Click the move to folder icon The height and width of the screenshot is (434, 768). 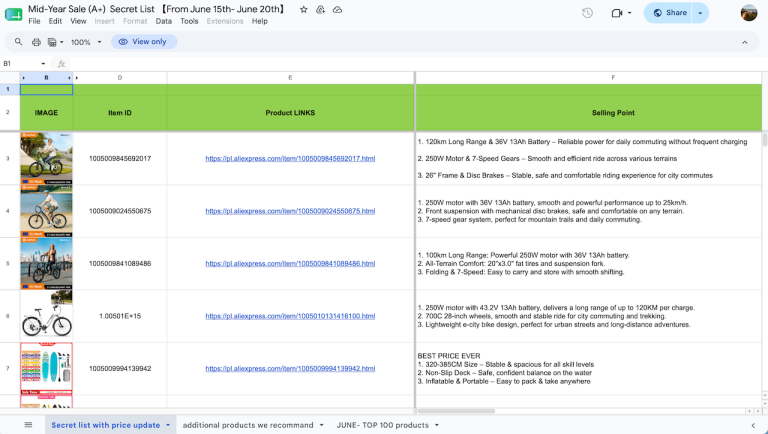(x=320, y=9)
